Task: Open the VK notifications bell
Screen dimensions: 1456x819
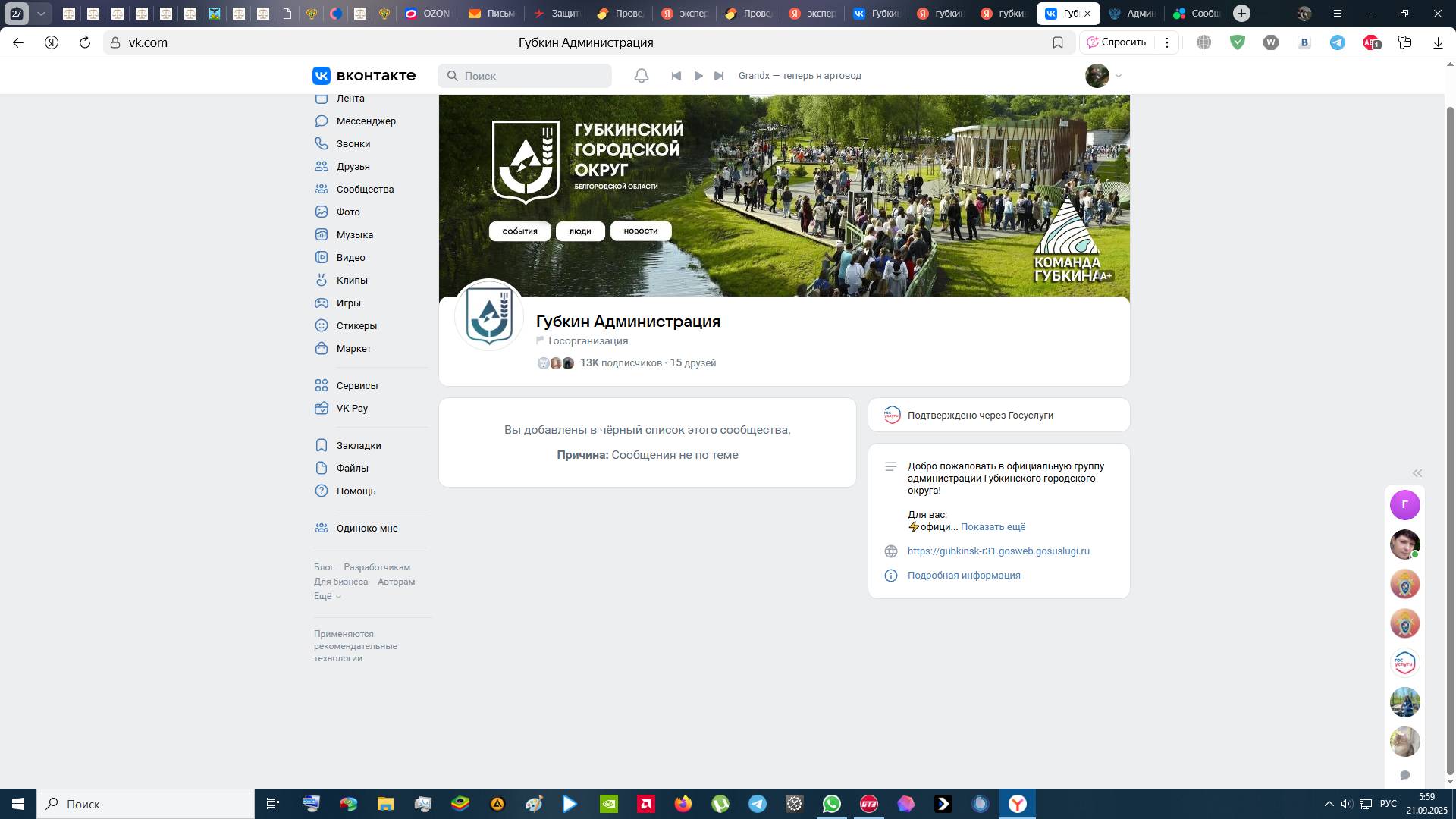Action: click(x=642, y=76)
